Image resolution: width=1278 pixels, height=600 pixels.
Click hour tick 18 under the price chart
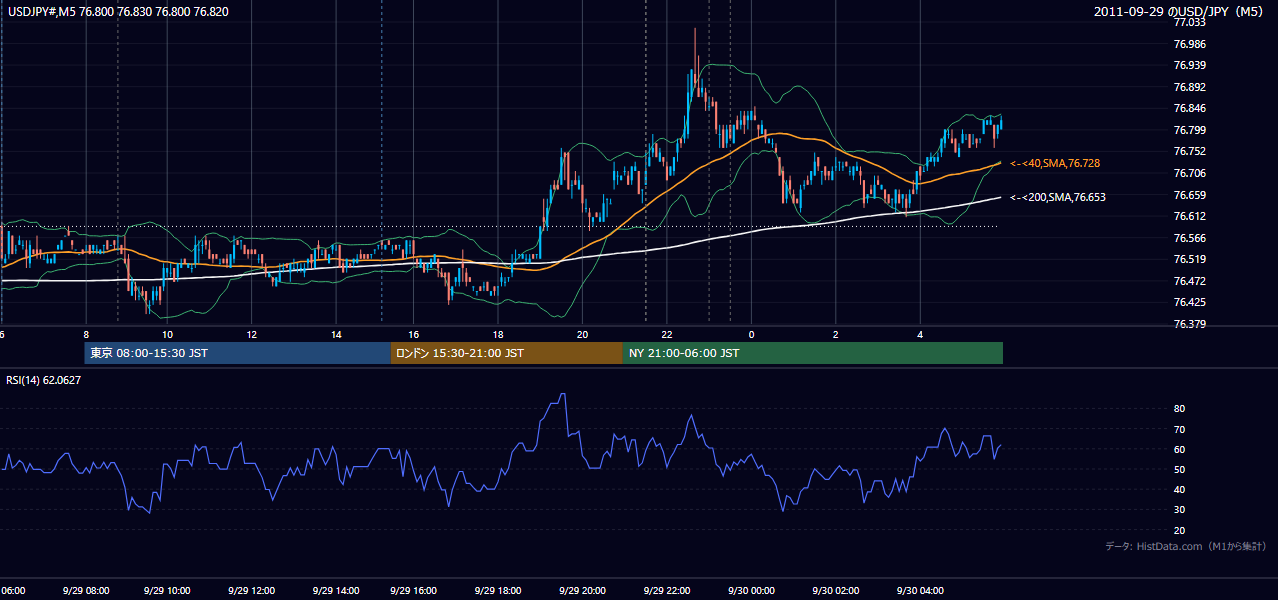click(x=497, y=334)
